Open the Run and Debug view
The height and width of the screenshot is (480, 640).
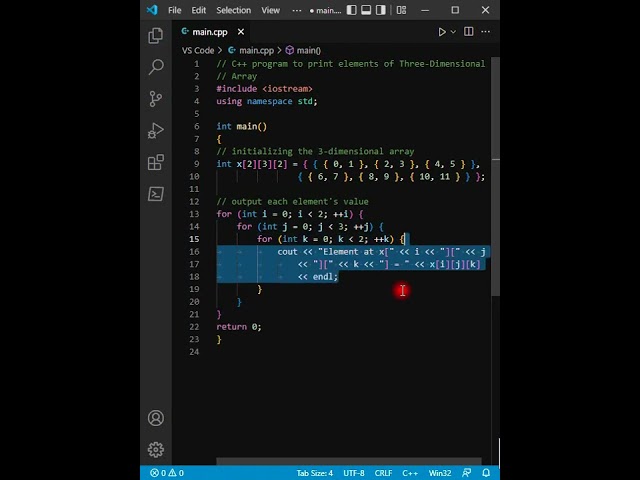(x=156, y=131)
